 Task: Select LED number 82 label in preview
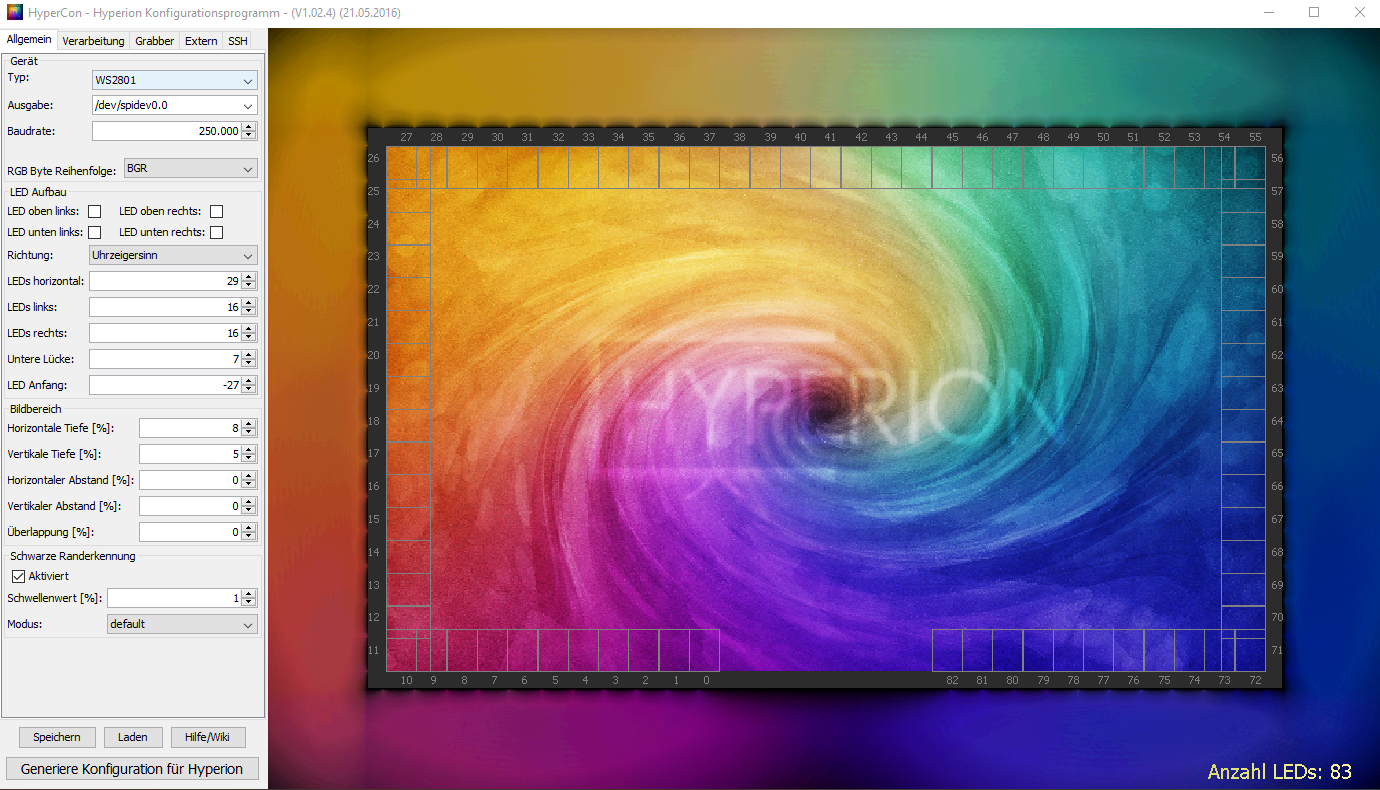pos(952,681)
